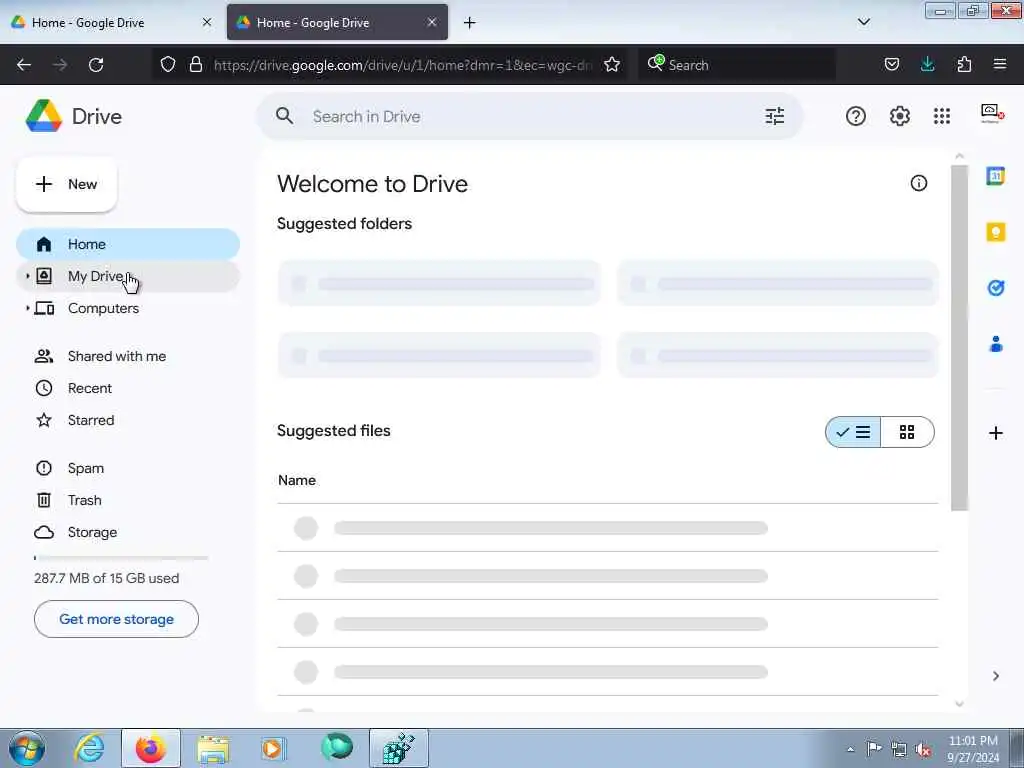This screenshot has height=768, width=1024.
Task: Open Google Tasks side panel
Action: click(995, 287)
